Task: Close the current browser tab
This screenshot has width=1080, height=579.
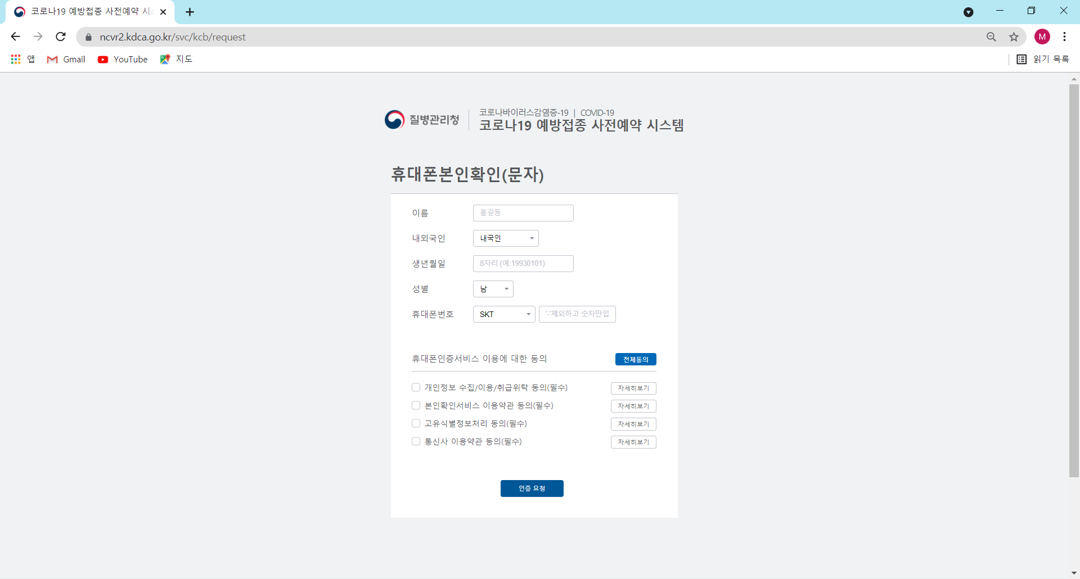Action: tap(163, 12)
